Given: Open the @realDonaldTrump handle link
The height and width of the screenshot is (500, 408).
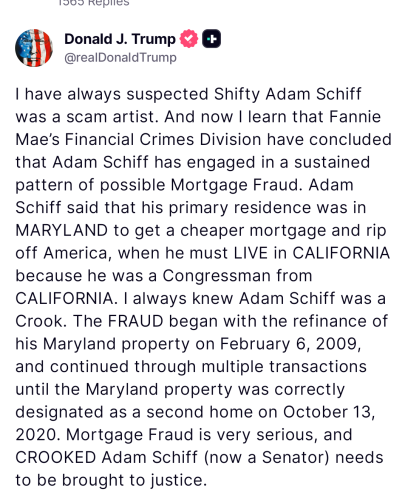Looking at the screenshot, I should point(120,57).
